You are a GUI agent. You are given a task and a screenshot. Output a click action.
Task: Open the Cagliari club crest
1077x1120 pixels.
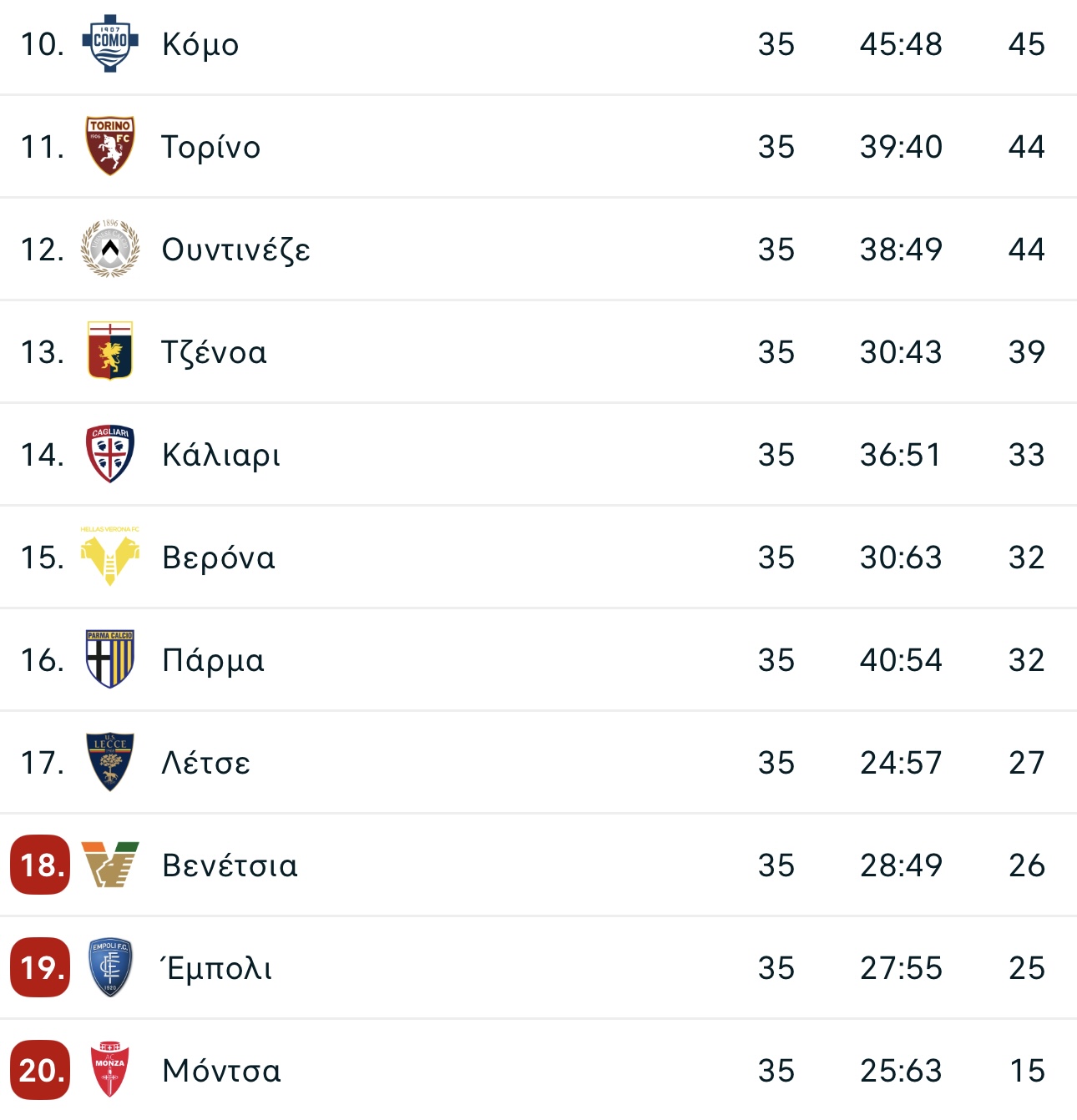pyautogui.click(x=110, y=454)
